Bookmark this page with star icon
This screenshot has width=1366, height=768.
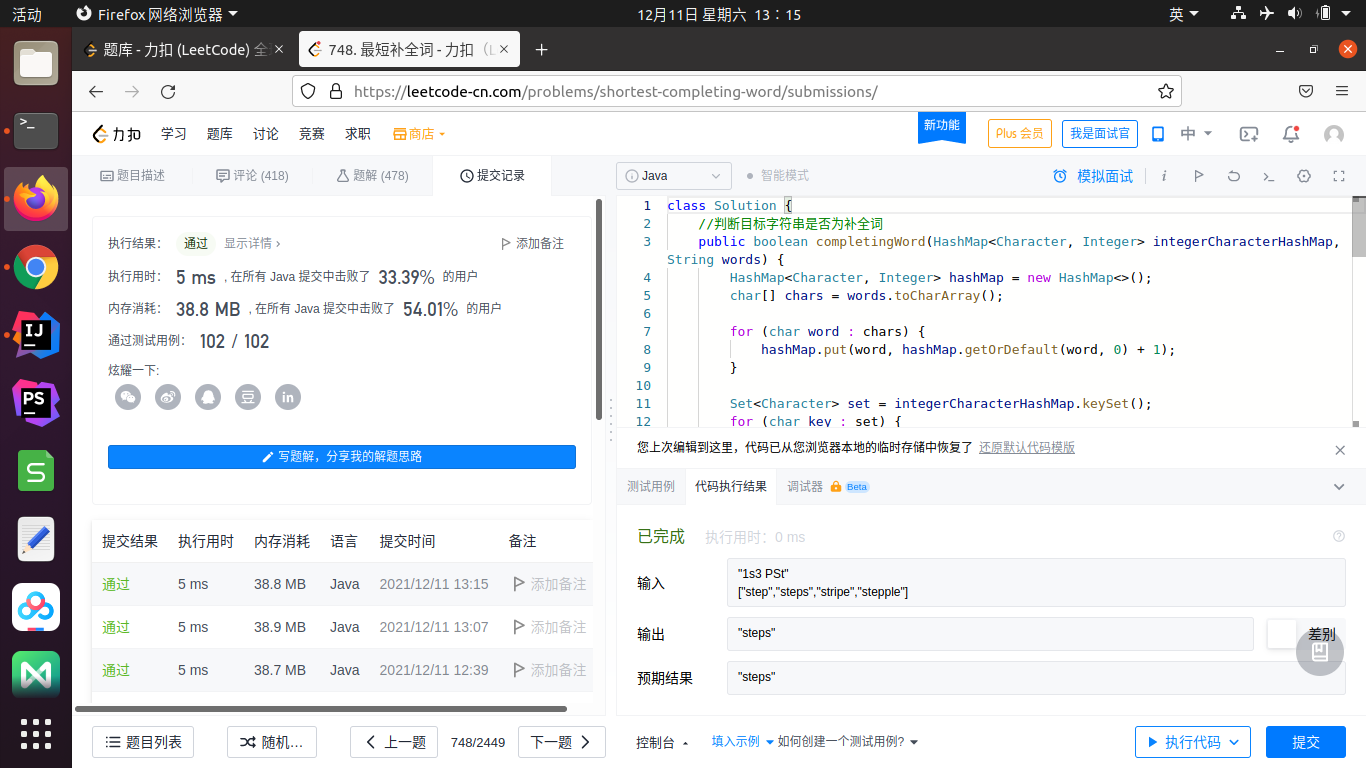pos(1165,91)
